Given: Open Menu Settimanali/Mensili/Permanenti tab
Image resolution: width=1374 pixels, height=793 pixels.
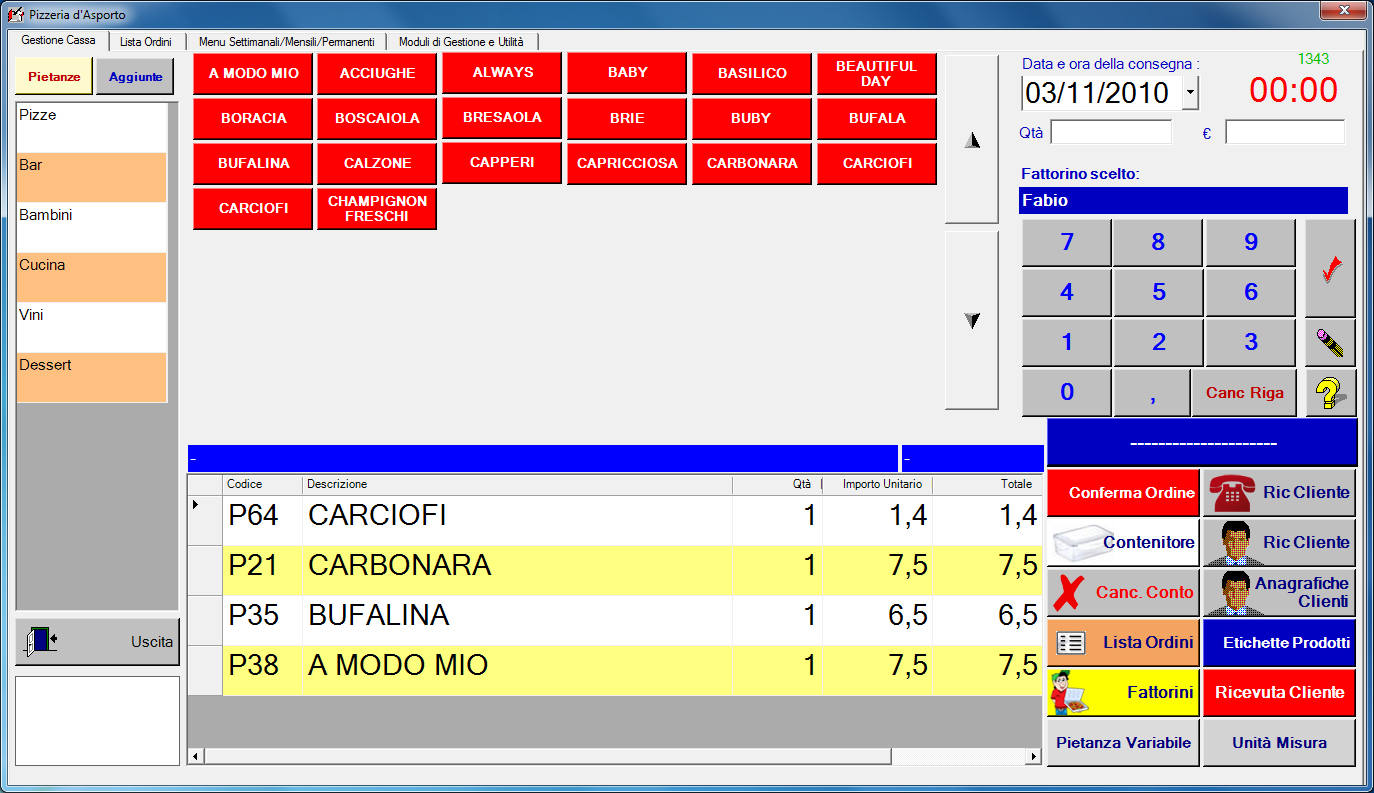Looking at the screenshot, I should tap(287, 42).
